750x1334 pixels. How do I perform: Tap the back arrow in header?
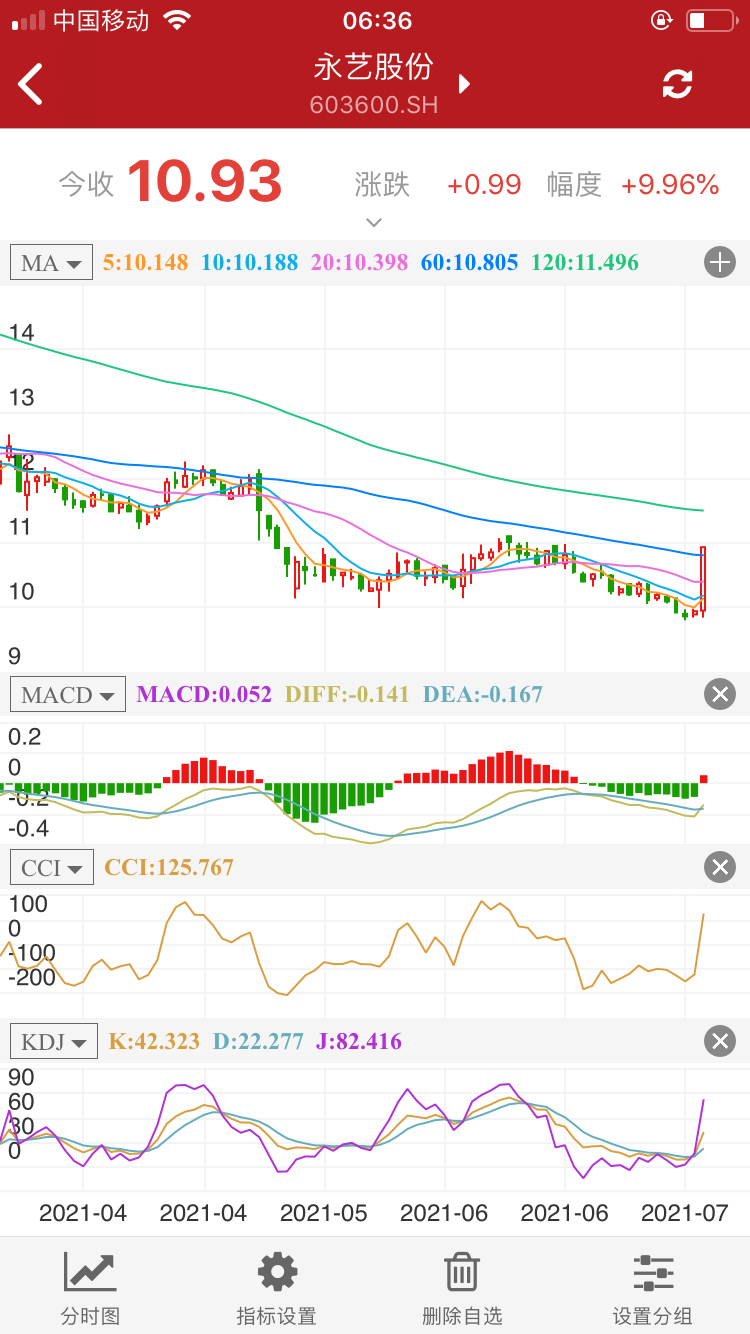[x=32, y=84]
